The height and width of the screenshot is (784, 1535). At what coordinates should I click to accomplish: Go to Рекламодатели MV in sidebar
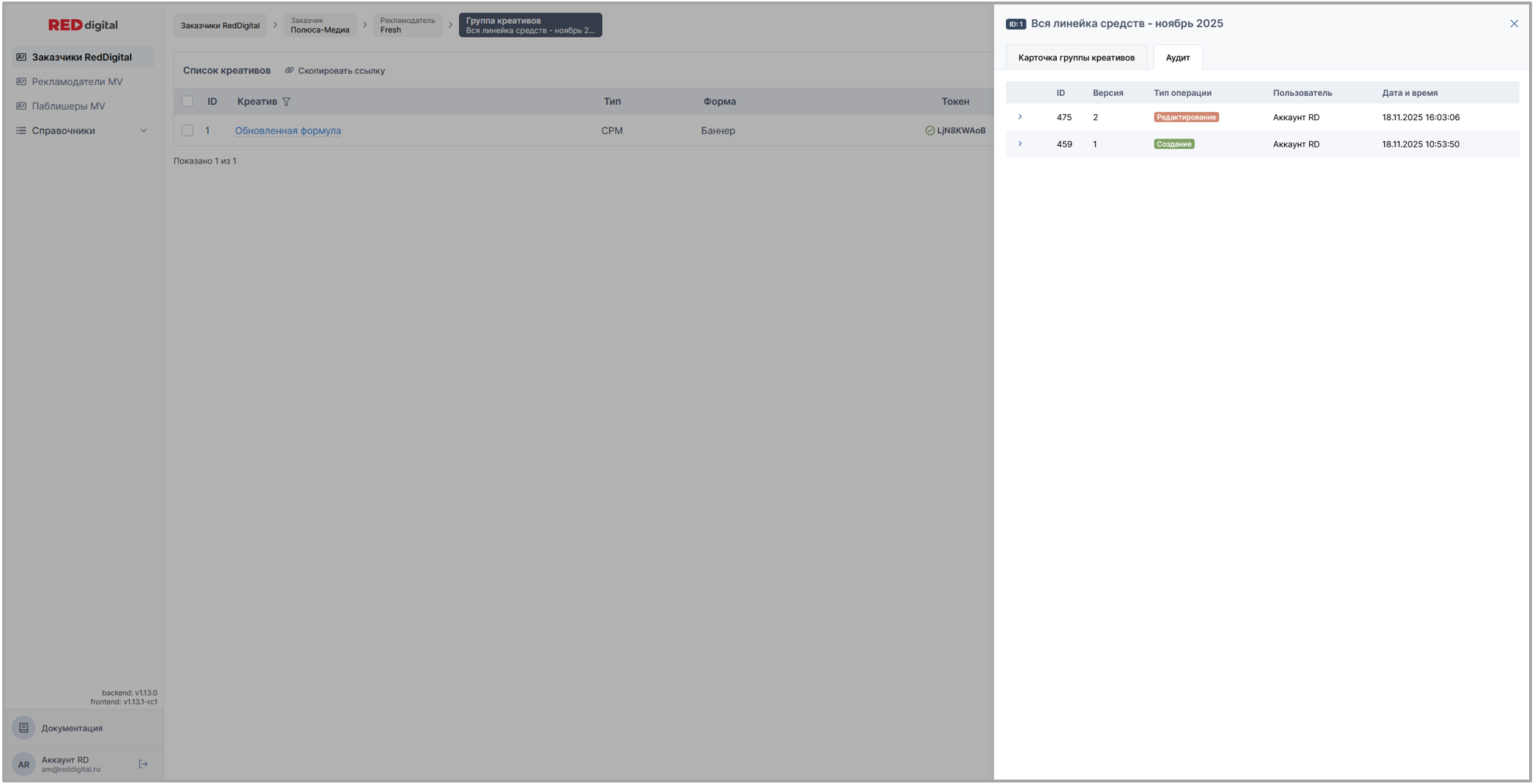77,82
